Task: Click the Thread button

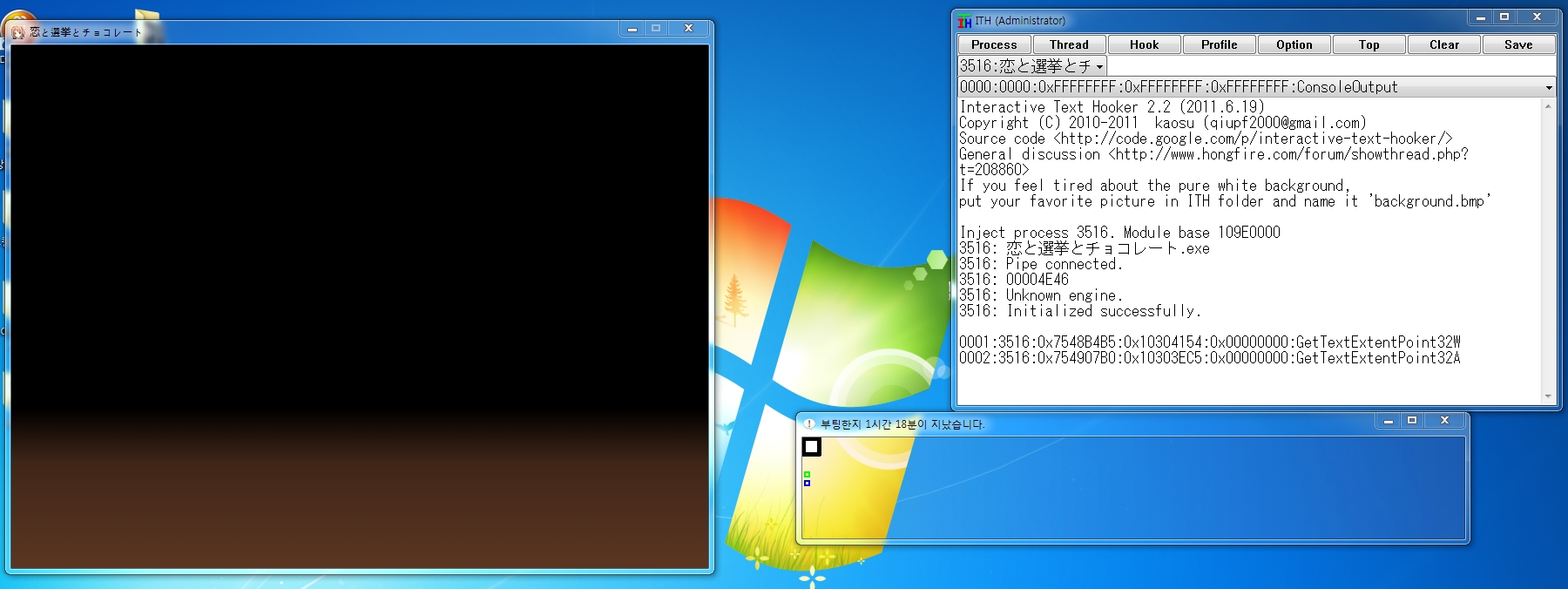Action: (x=1069, y=44)
